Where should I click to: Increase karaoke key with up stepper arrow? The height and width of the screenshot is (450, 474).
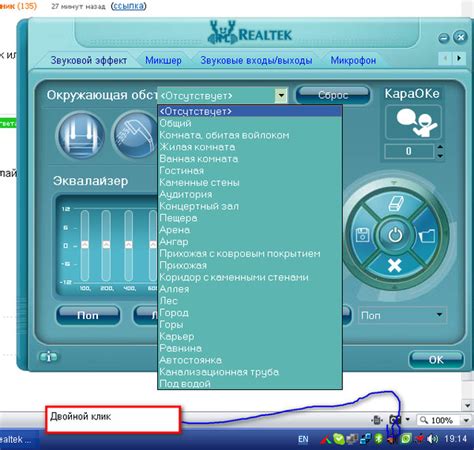point(440,147)
